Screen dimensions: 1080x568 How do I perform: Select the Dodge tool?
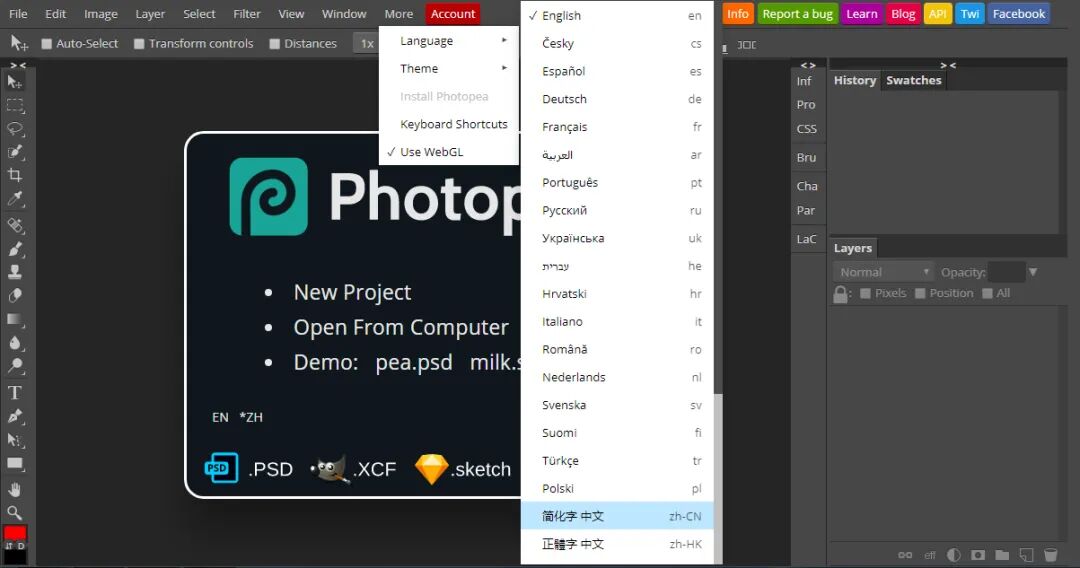pos(14,366)
